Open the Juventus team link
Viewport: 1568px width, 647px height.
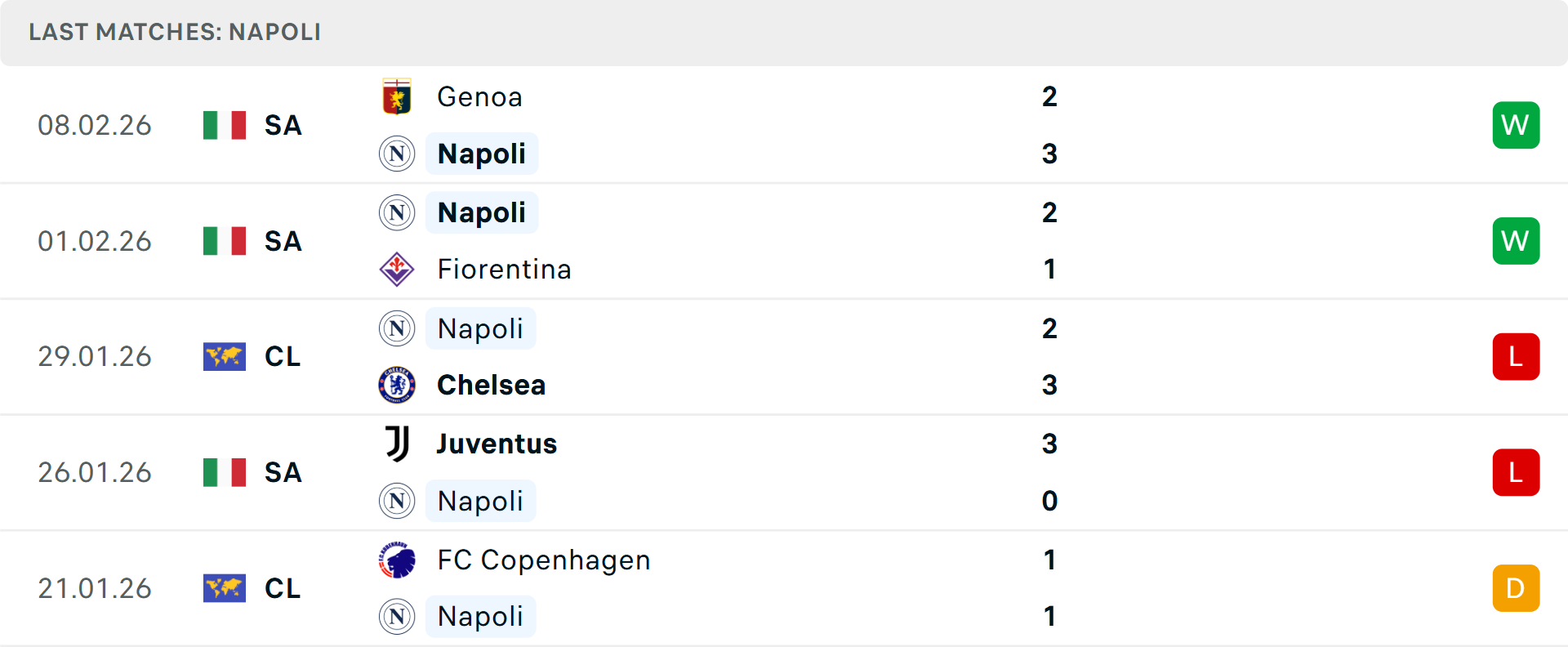click(497, 444)
